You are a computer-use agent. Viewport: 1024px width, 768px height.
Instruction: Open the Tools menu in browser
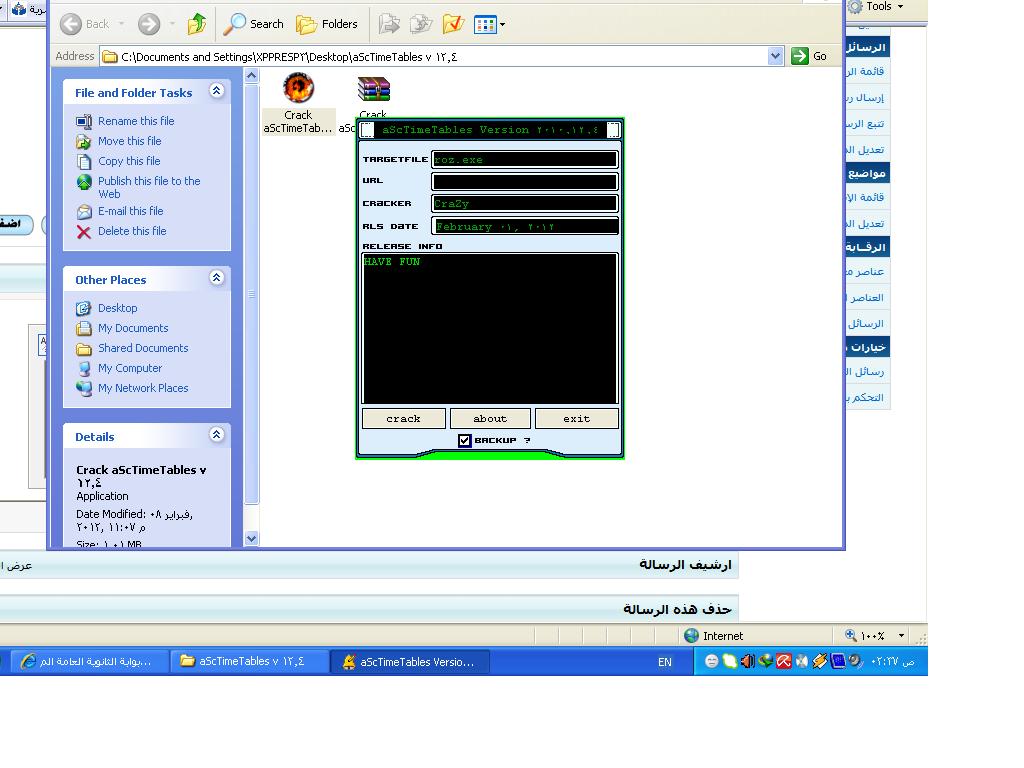(x=877, y=7)
